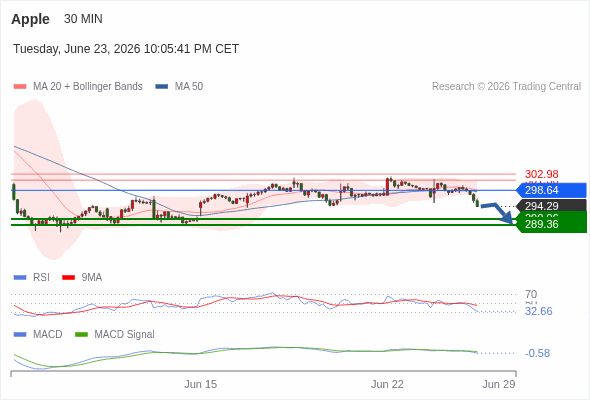Viewport: 590px width, 400px height.
Task: Click the 32.66 RSI value label
Action: point(538,311)
